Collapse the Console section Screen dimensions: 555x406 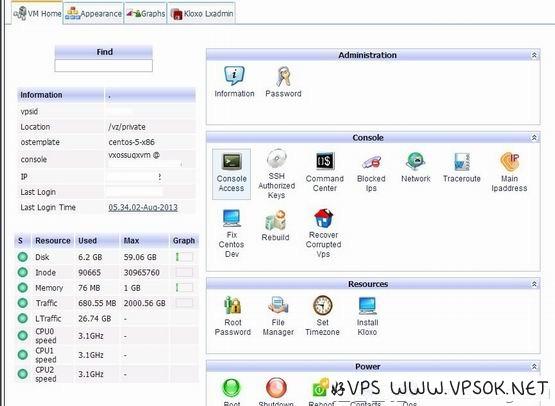click(x=534, y=137)
